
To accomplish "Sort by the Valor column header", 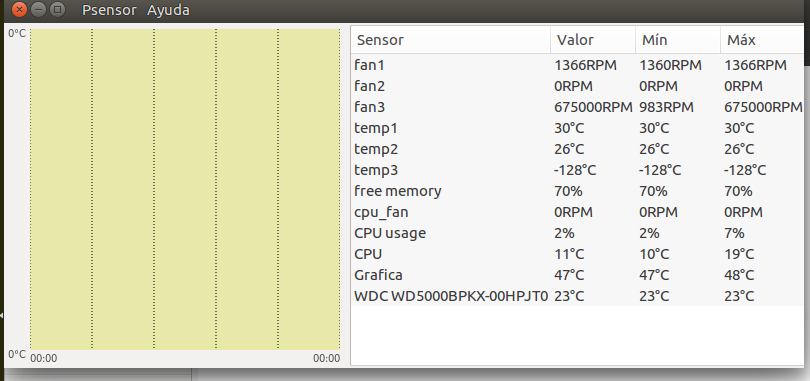I will point(593,40).
